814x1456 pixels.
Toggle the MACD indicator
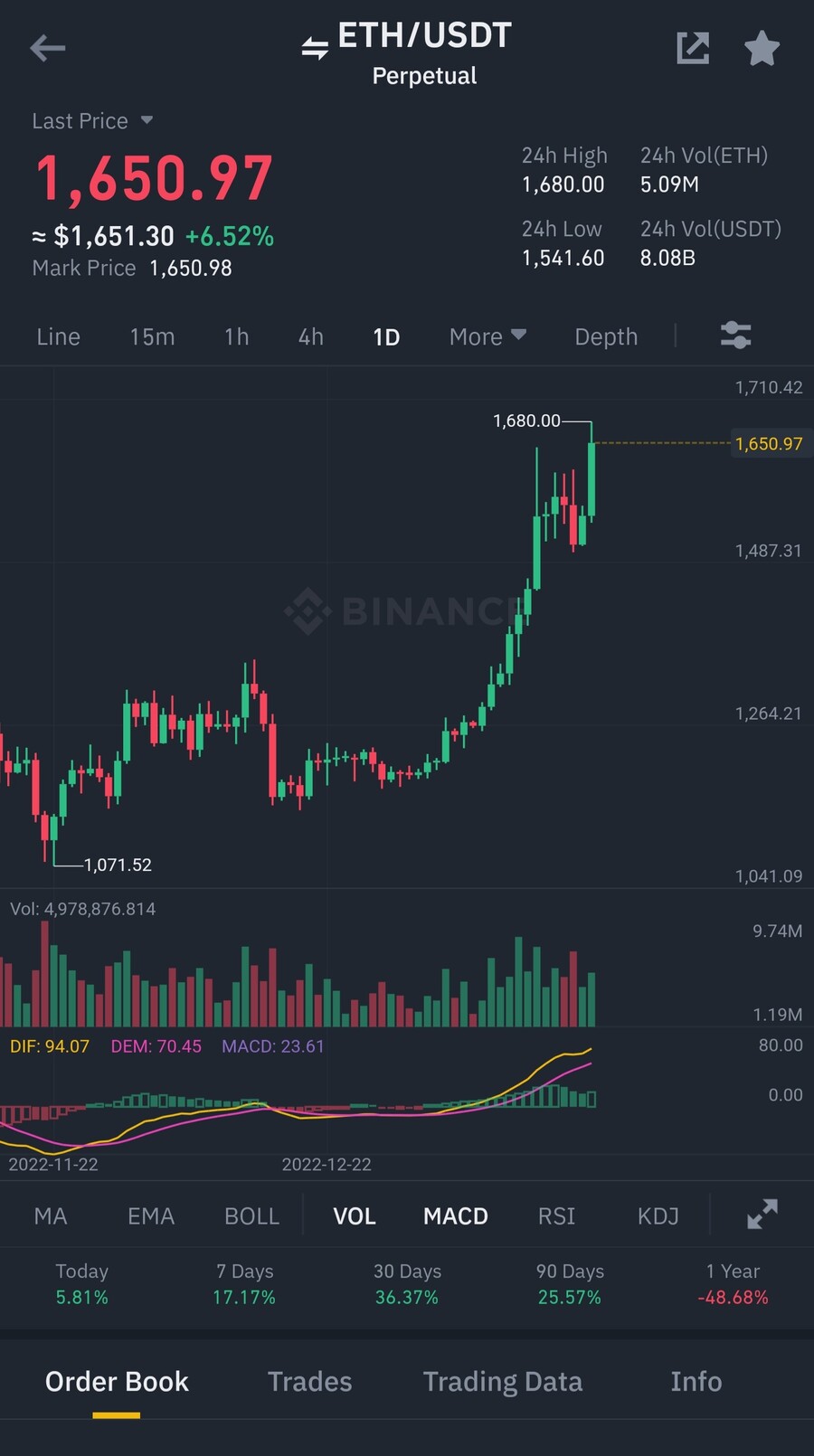(455, 1216)
